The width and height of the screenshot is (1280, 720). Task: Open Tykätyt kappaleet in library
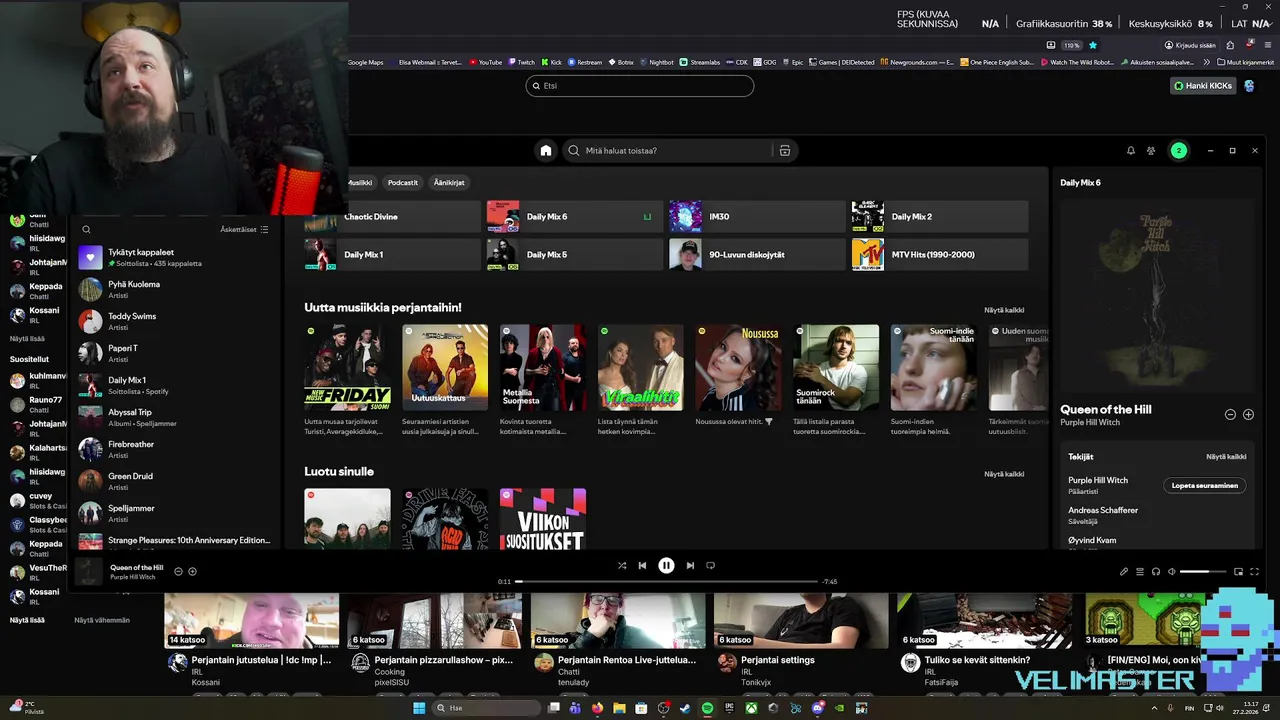click(175, 258)
